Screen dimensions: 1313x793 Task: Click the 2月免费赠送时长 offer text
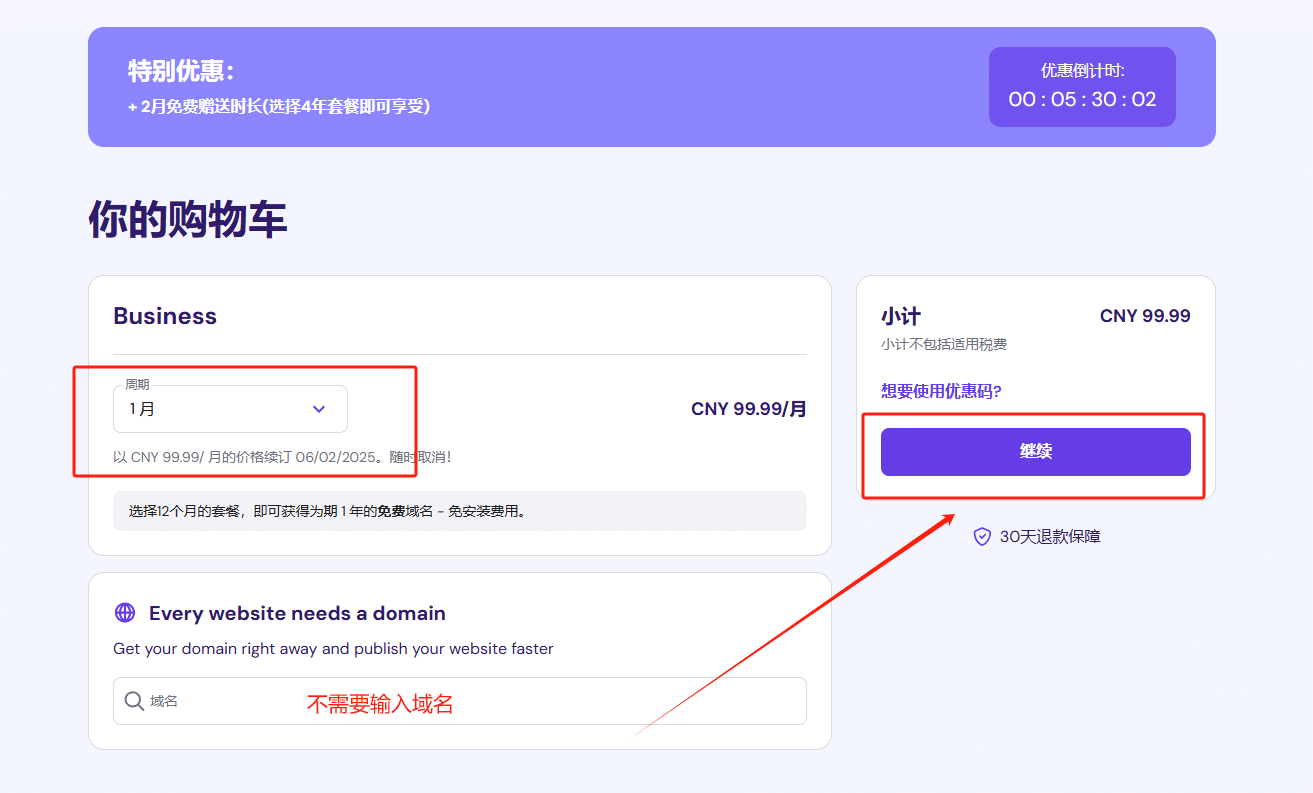279,106
